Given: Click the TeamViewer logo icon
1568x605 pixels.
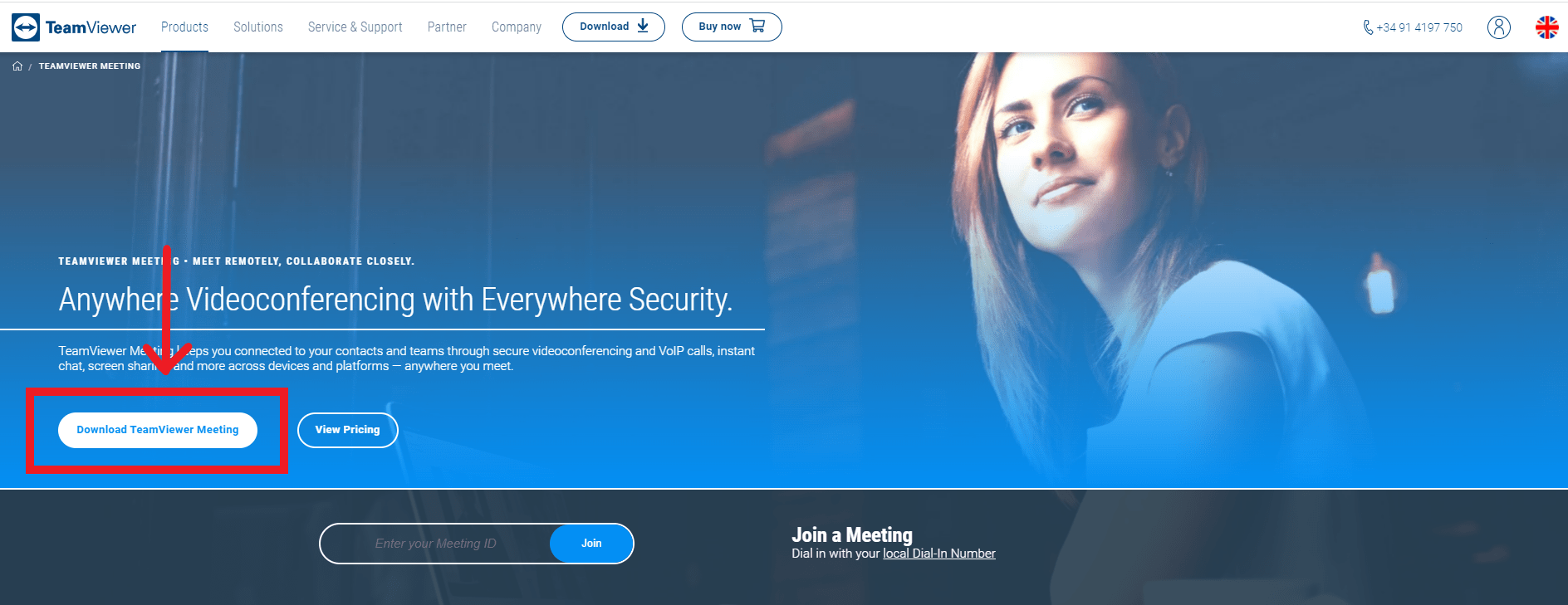Looking at the screenshot, I should (26, 27).
